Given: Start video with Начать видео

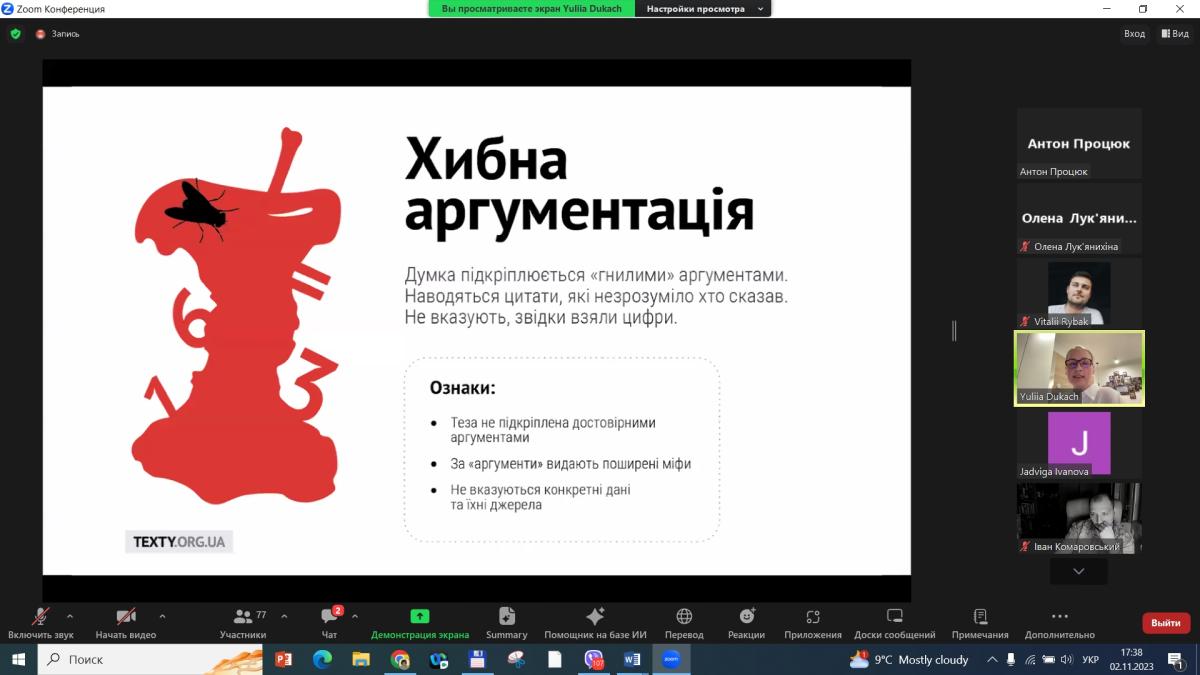Looking at the screenshot, I should (x=126, y=623).
